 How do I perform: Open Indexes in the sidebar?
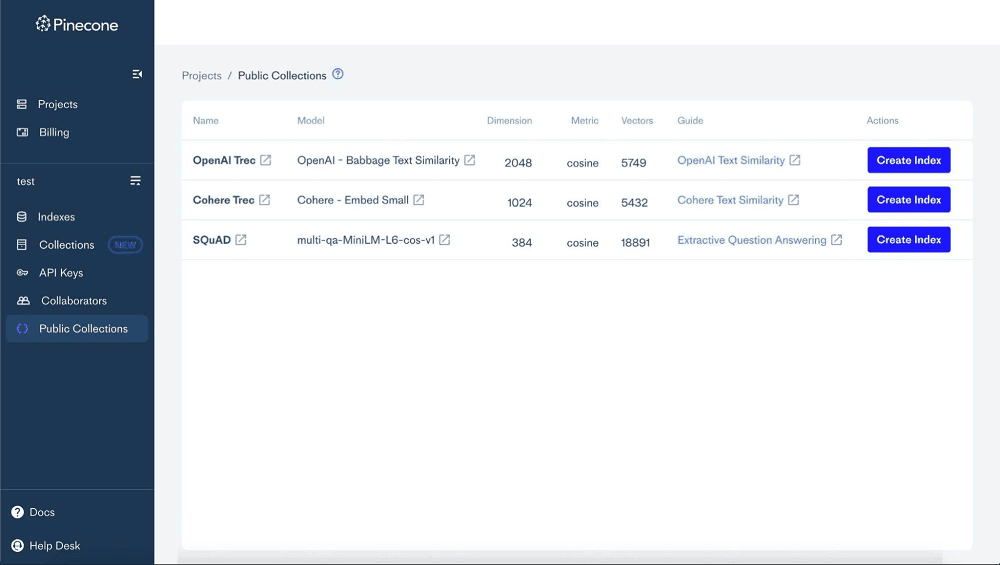[56, 217]
